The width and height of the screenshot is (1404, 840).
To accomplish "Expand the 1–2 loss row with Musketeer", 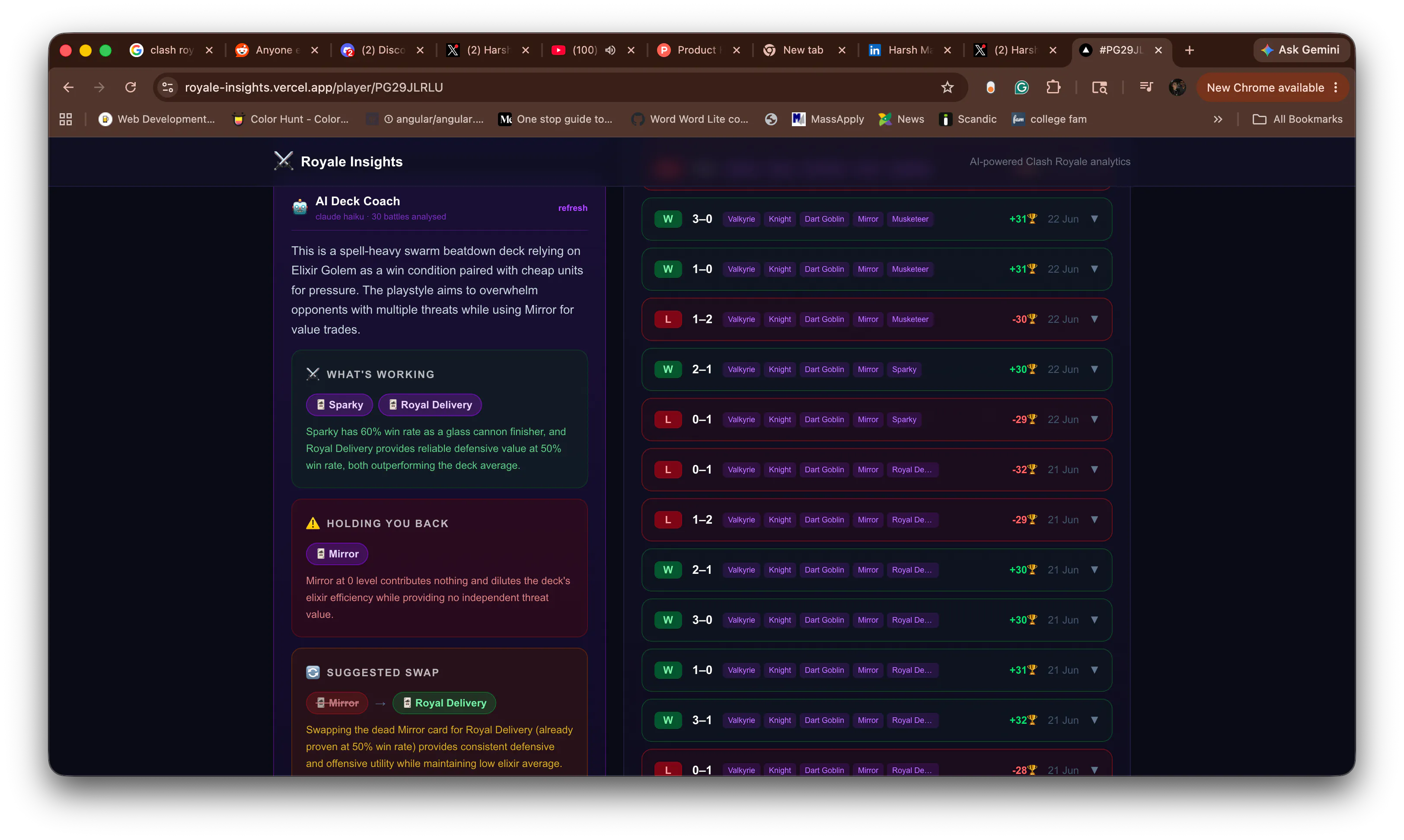I will [x=1094, y=319].
